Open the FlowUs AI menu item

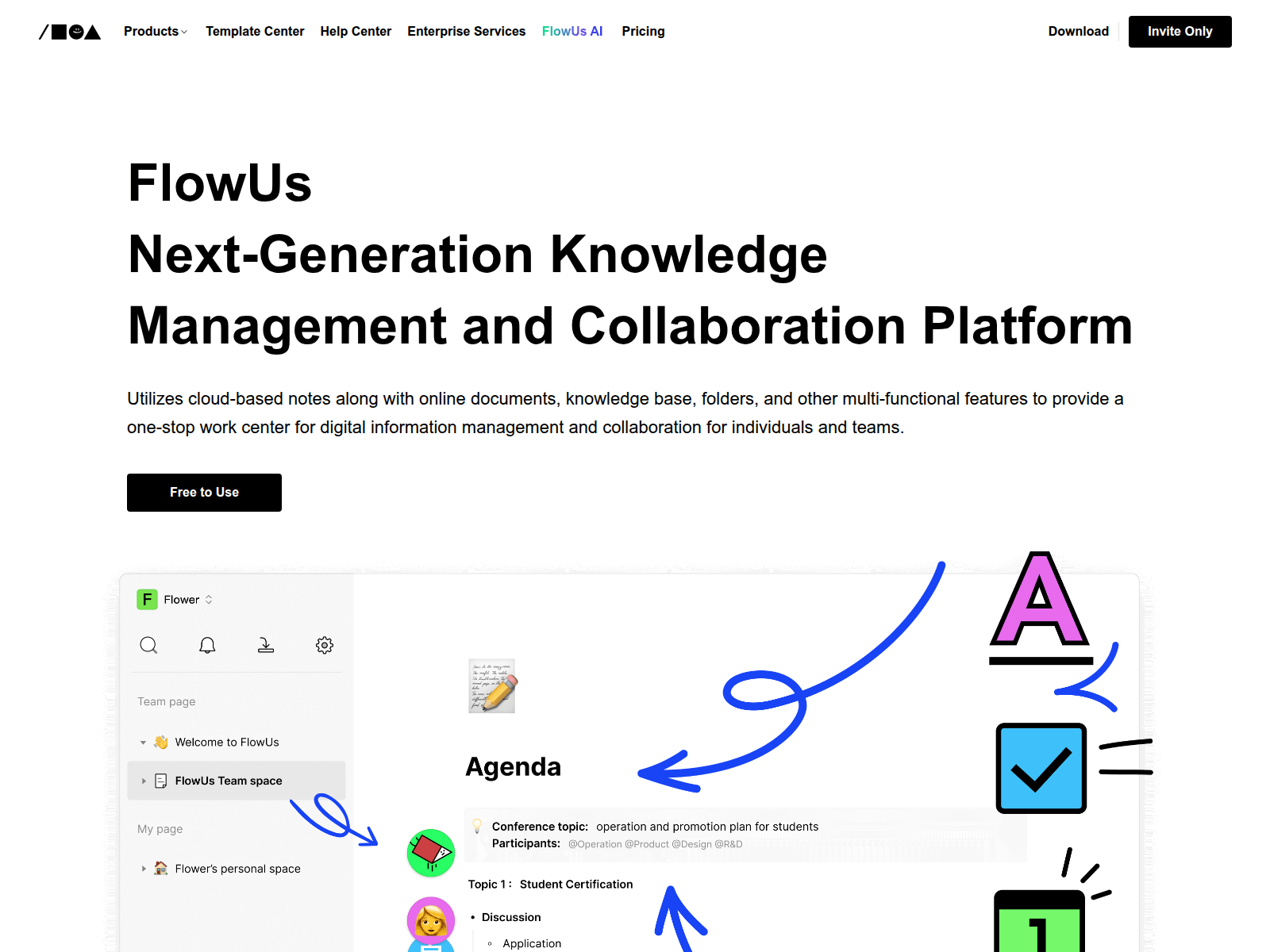[572, 31]
